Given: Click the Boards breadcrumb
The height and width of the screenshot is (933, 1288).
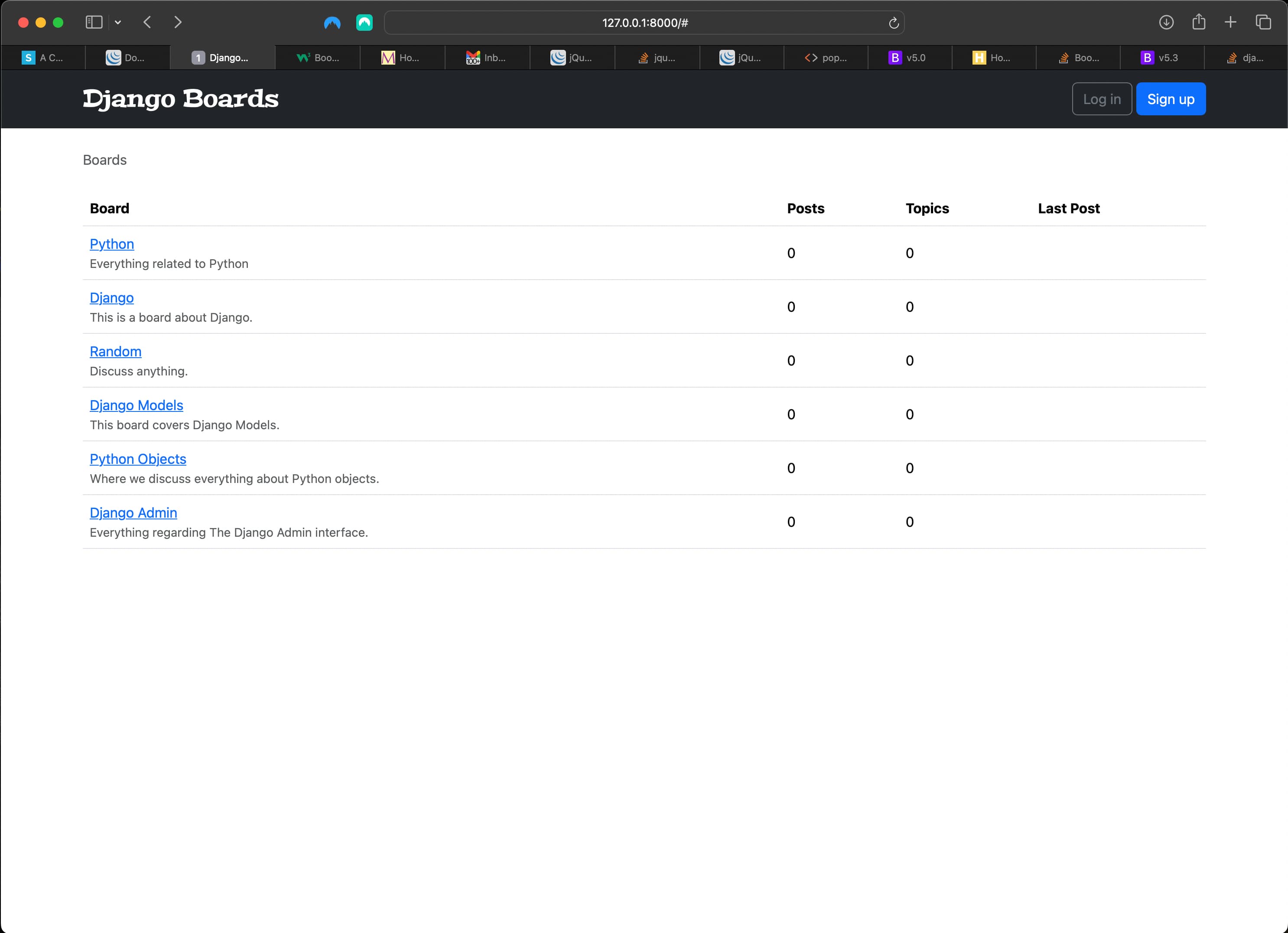Looking at the screenshot, I should pyautogui.click(x=104, y=160).
